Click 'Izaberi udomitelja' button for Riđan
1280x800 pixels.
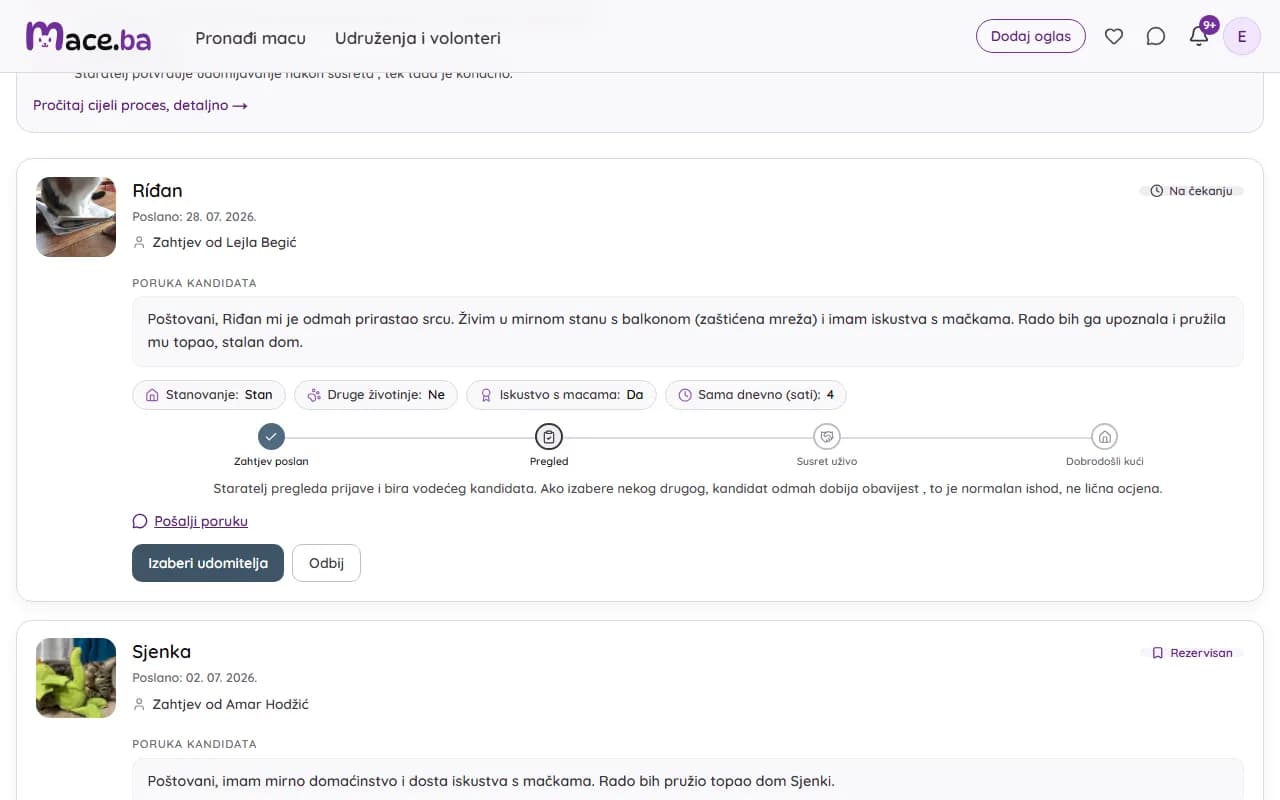[208, 563]
